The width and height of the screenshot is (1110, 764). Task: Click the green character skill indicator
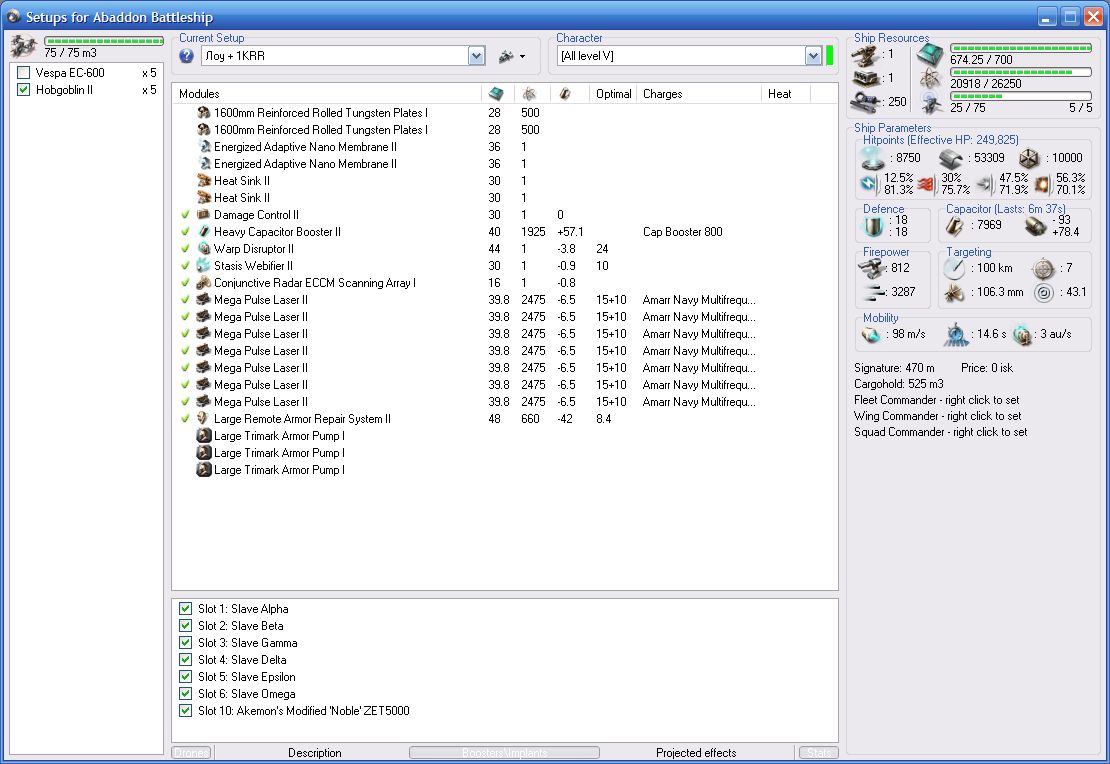(x=830, y=56)
